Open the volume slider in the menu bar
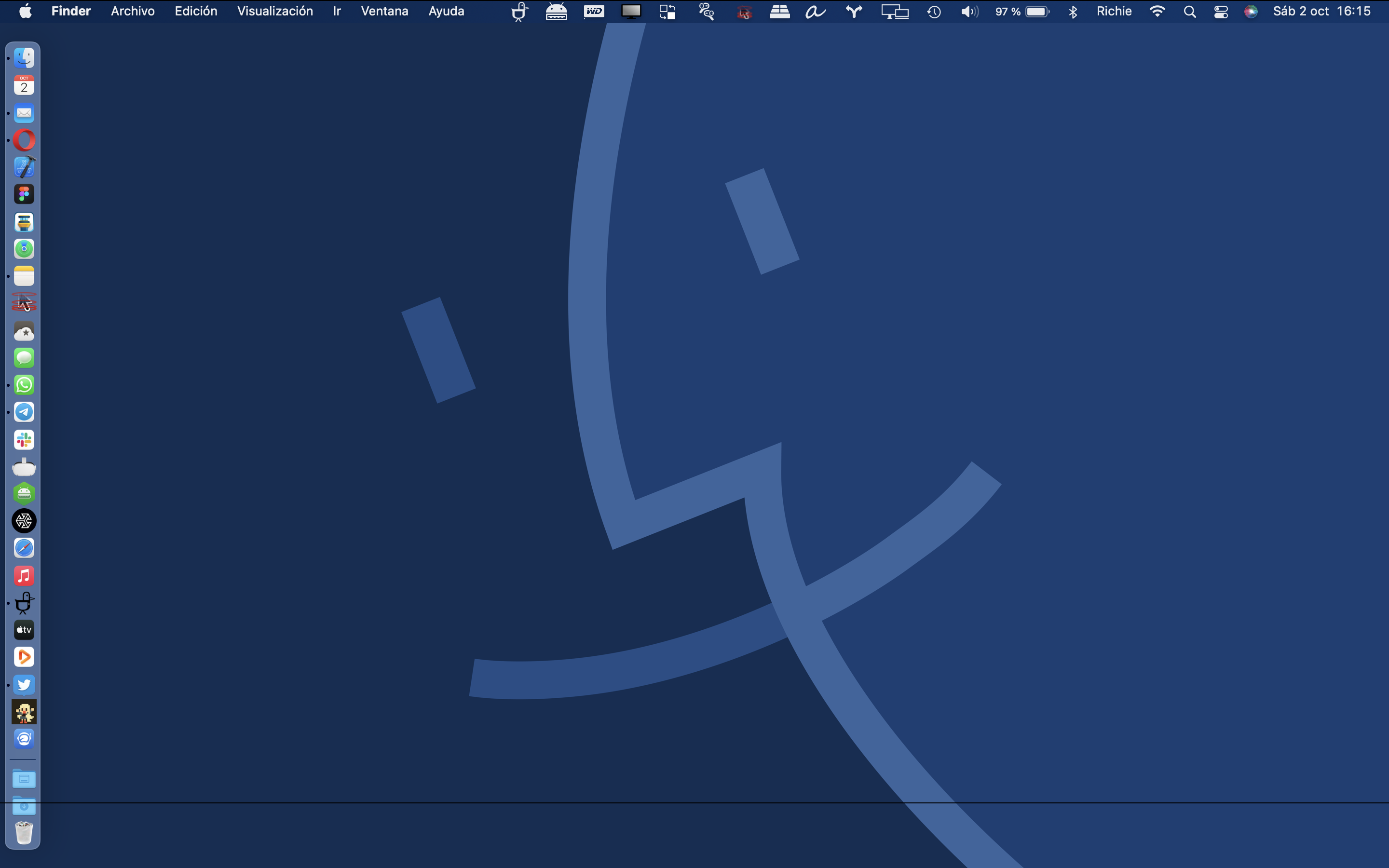The height and width of the screenshot is (868, 1389). tap(969, 11)
